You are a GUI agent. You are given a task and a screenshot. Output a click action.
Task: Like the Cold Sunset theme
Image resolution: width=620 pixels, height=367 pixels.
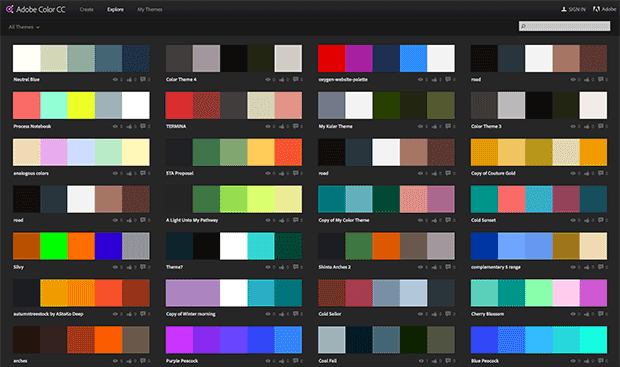point(586,220)
